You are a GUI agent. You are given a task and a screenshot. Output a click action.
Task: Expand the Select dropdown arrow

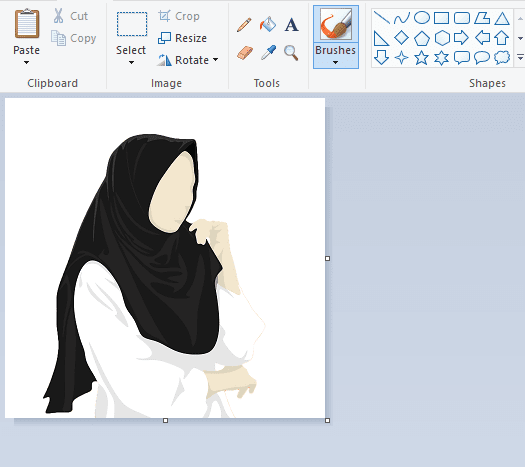click(x=131, y=63)
